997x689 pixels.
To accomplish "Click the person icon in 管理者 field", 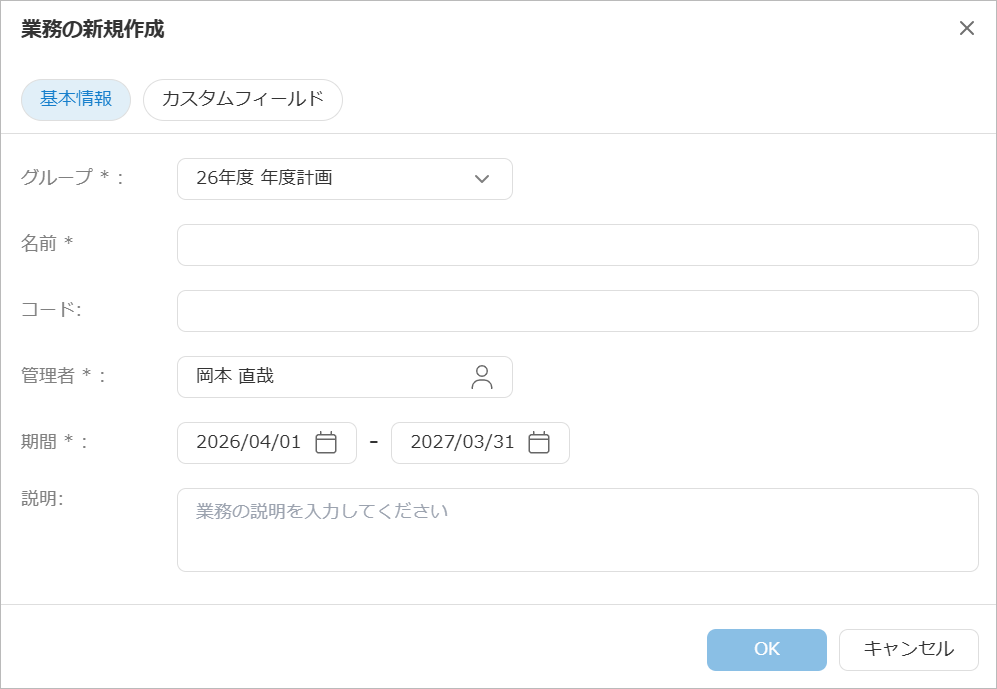I will click(x=482, y=377).
